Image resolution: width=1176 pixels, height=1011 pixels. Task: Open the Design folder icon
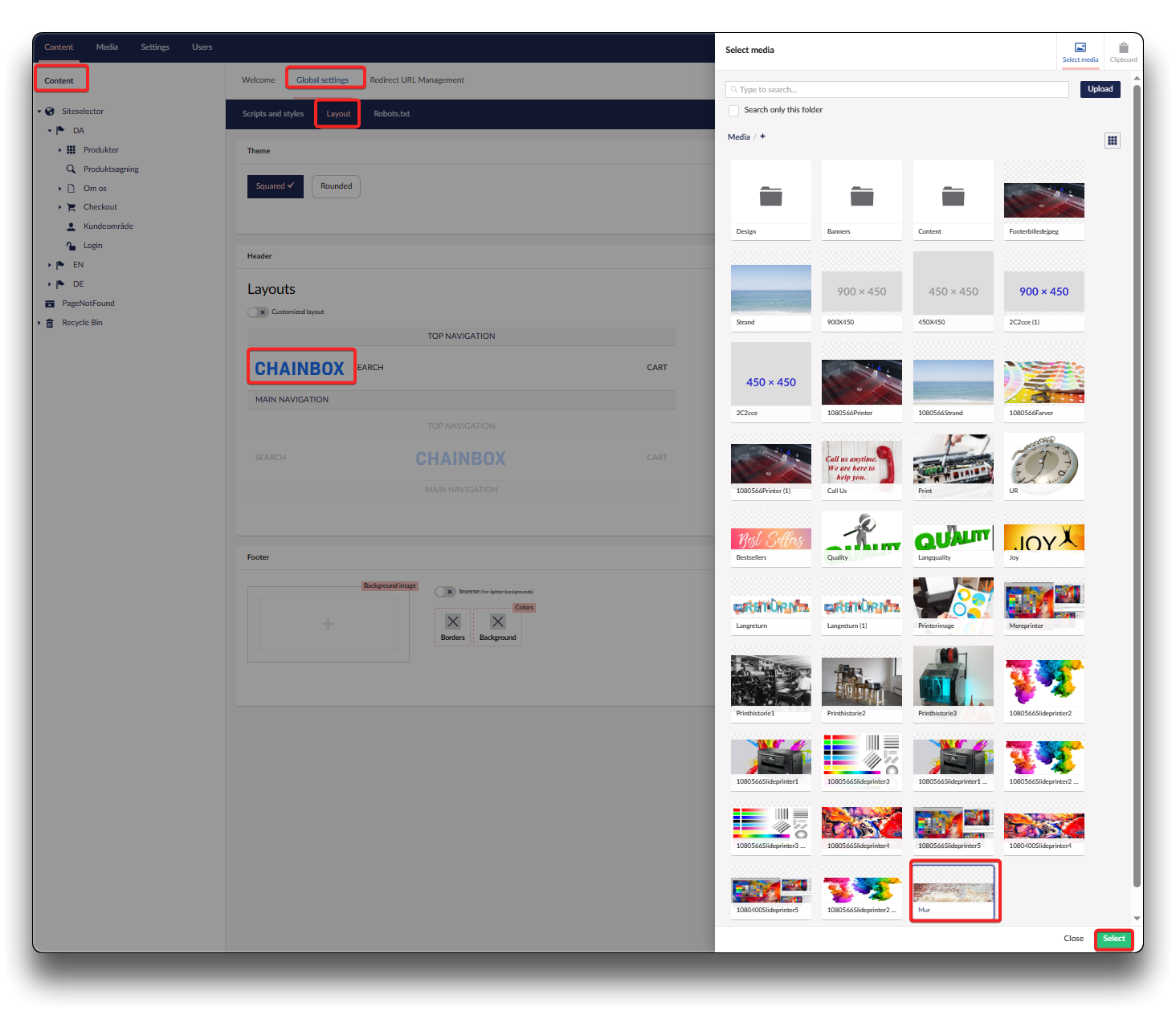(x=770, y=196)
